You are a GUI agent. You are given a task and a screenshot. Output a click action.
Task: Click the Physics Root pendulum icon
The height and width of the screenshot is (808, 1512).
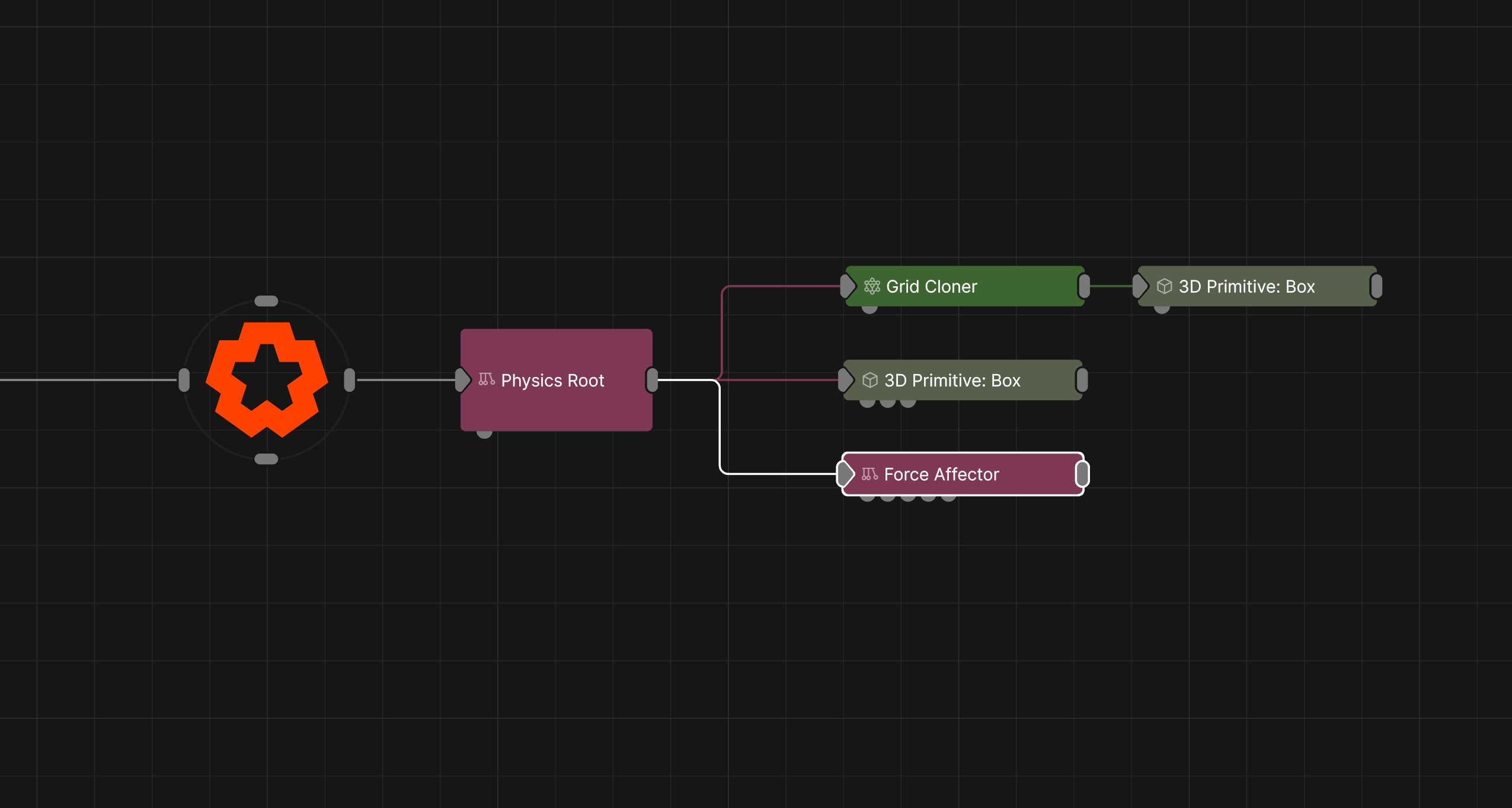pyautogui.click(x=487, y=379)
